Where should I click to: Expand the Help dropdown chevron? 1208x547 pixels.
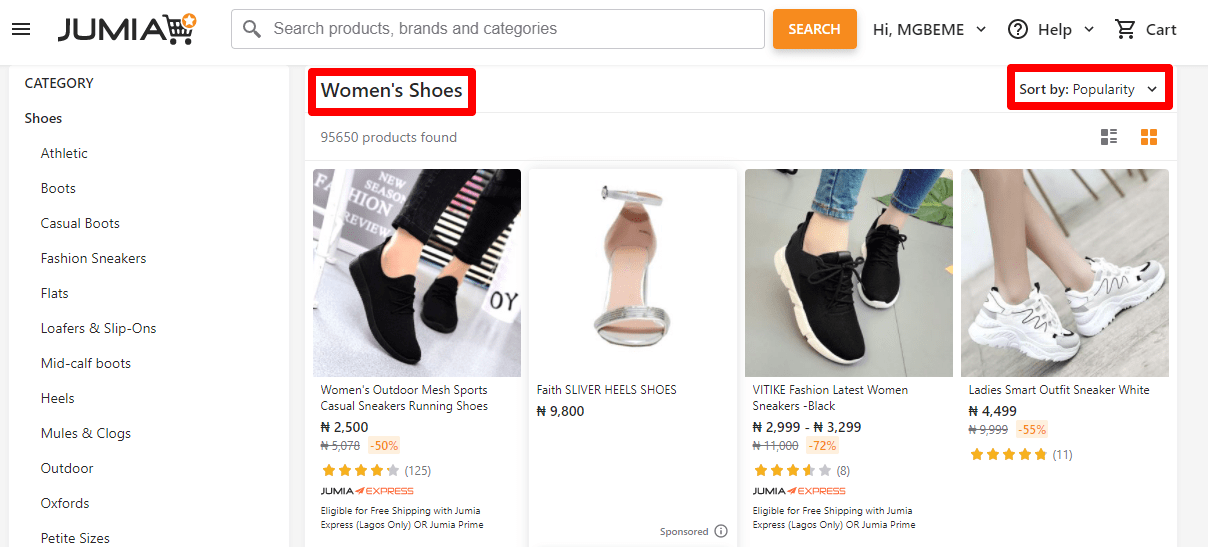[x=1089, y=30]
